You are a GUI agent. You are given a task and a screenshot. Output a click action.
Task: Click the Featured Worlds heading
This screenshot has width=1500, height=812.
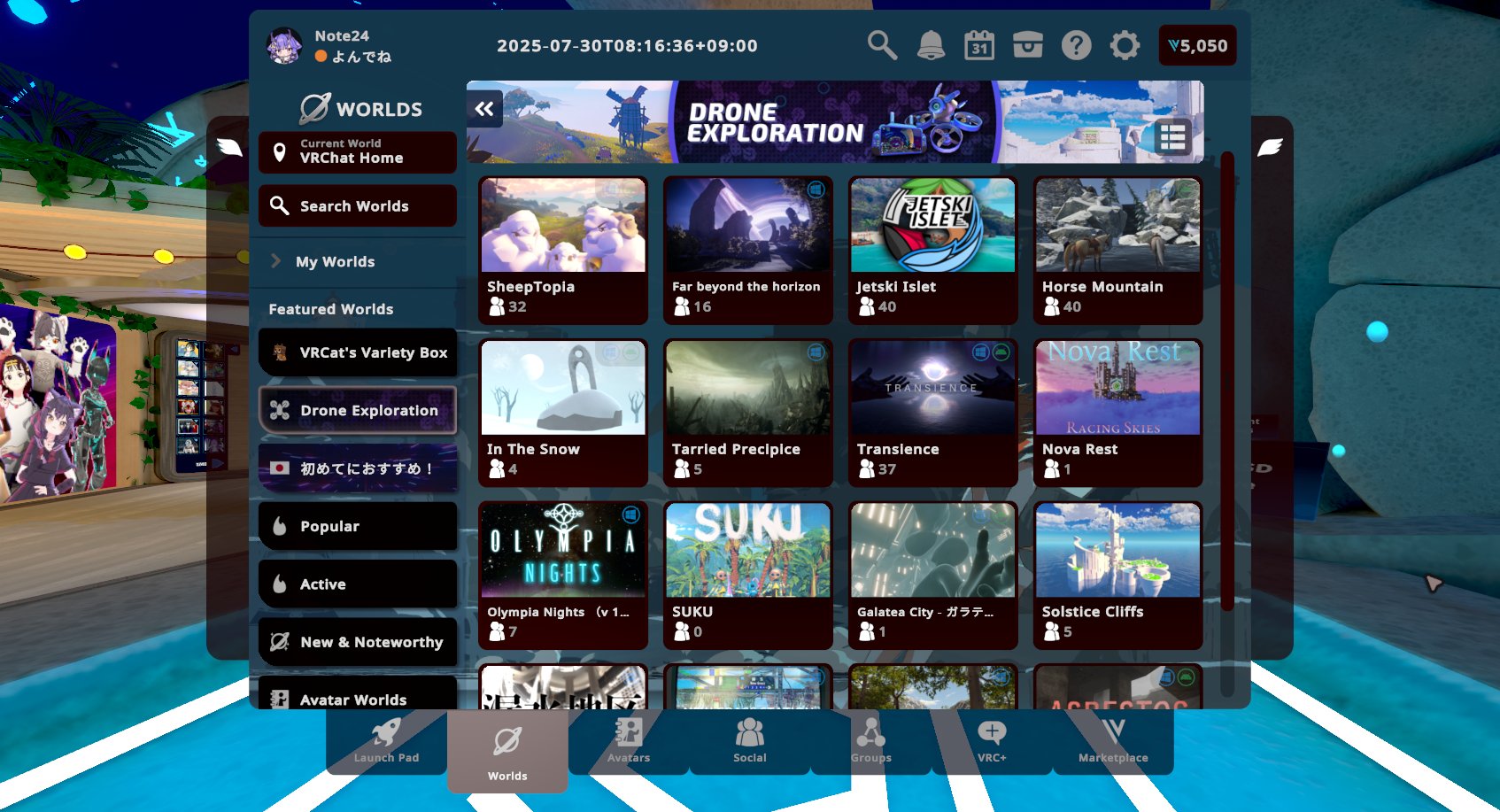click(x=331, y=309)
